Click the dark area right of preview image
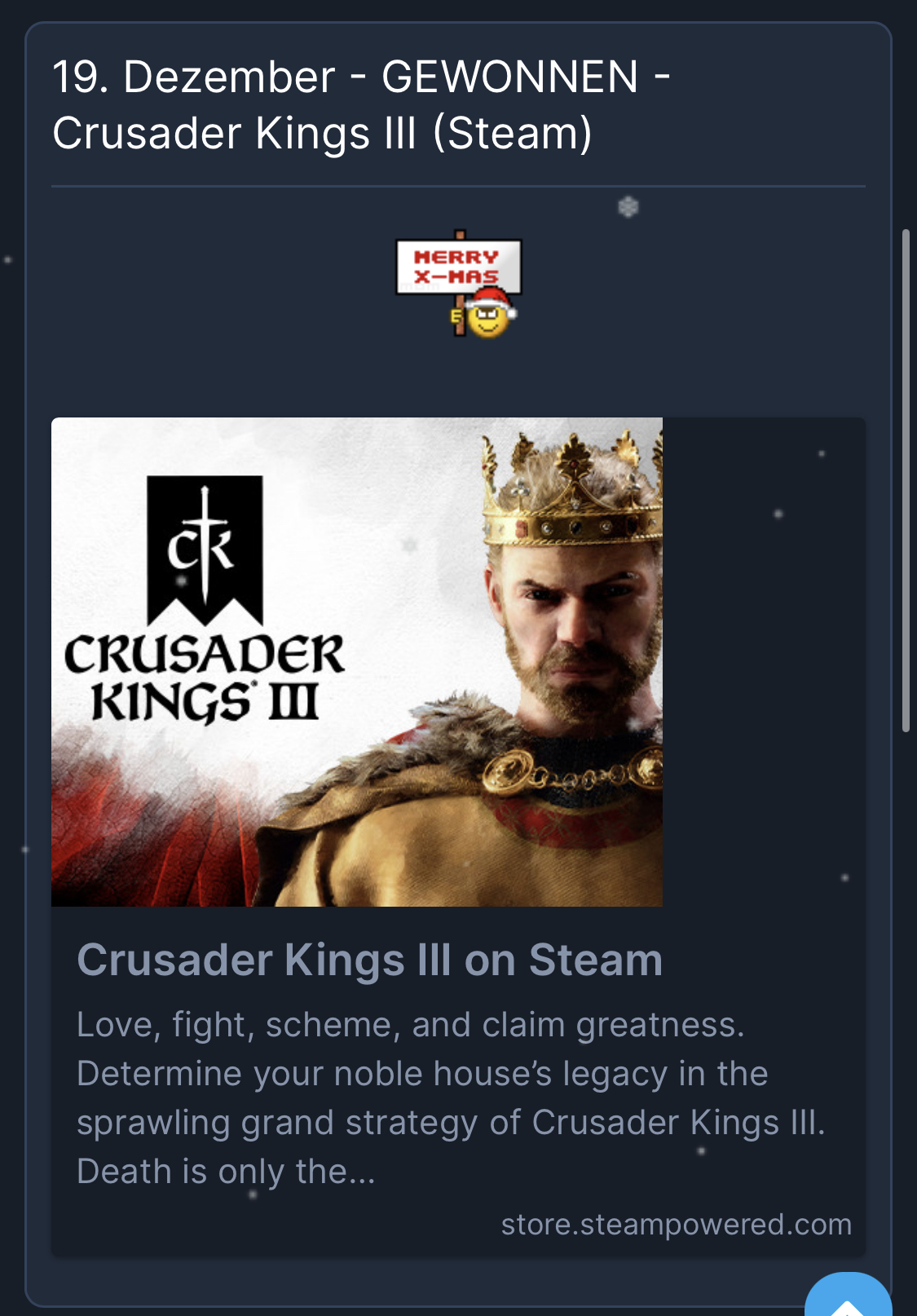Image resolution: width=917 pixels, height=1316 pixels. [x=764, y=662]
